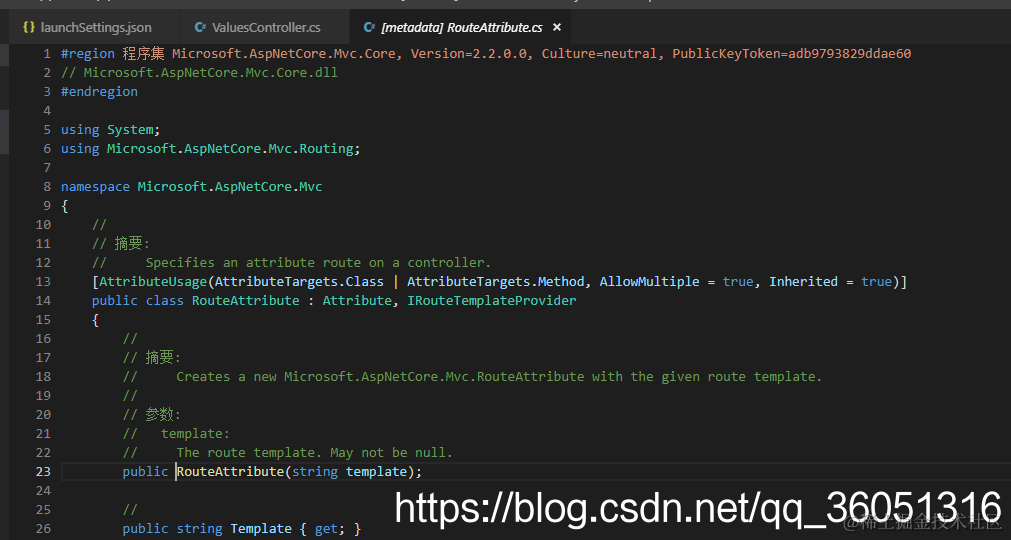
Task: Click the '#endregion' directive
Action: [x=99, y=92]
